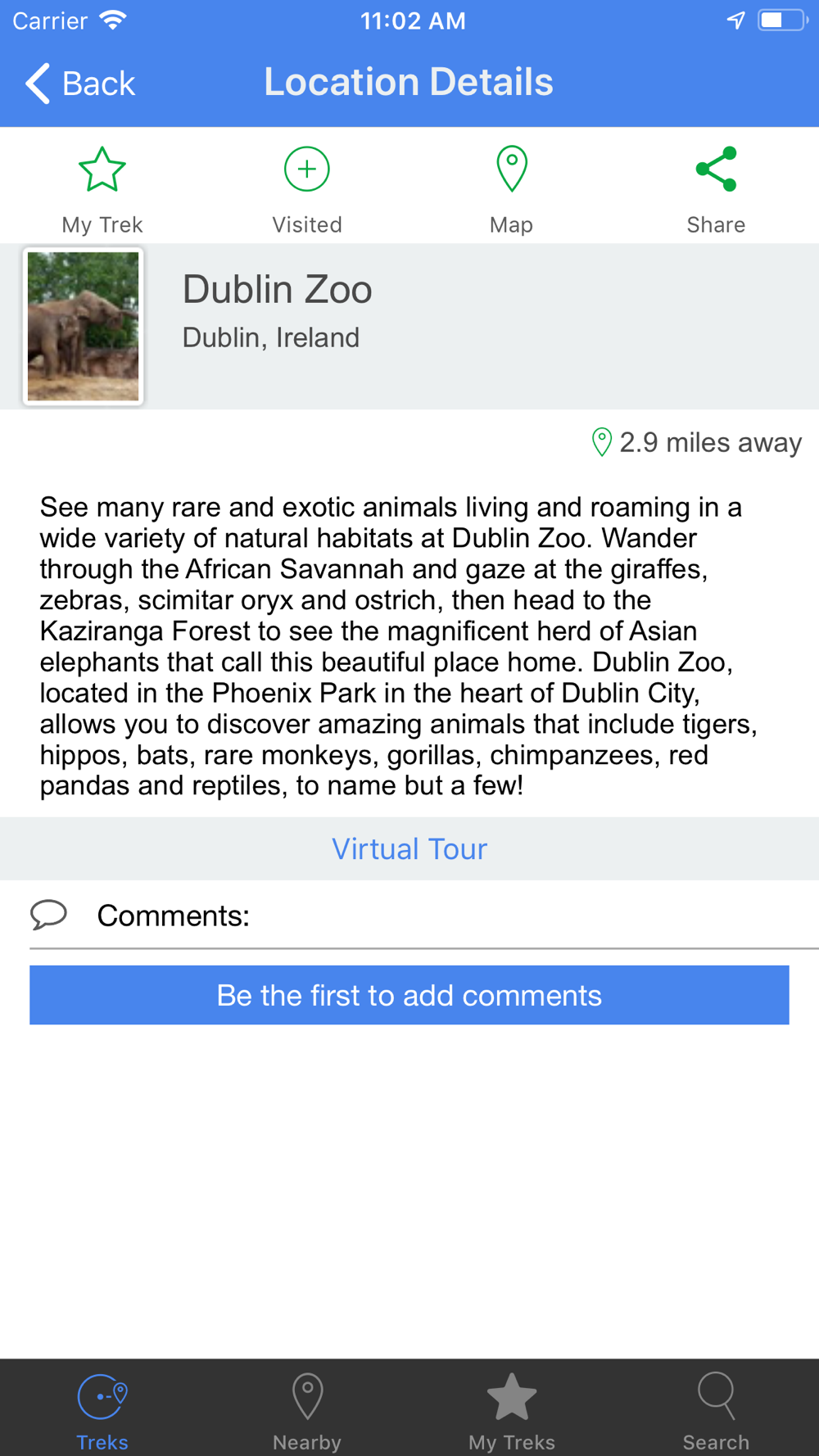Open the Map pin icon
The width and height of the screenshot is (819, 1456).
512,170
